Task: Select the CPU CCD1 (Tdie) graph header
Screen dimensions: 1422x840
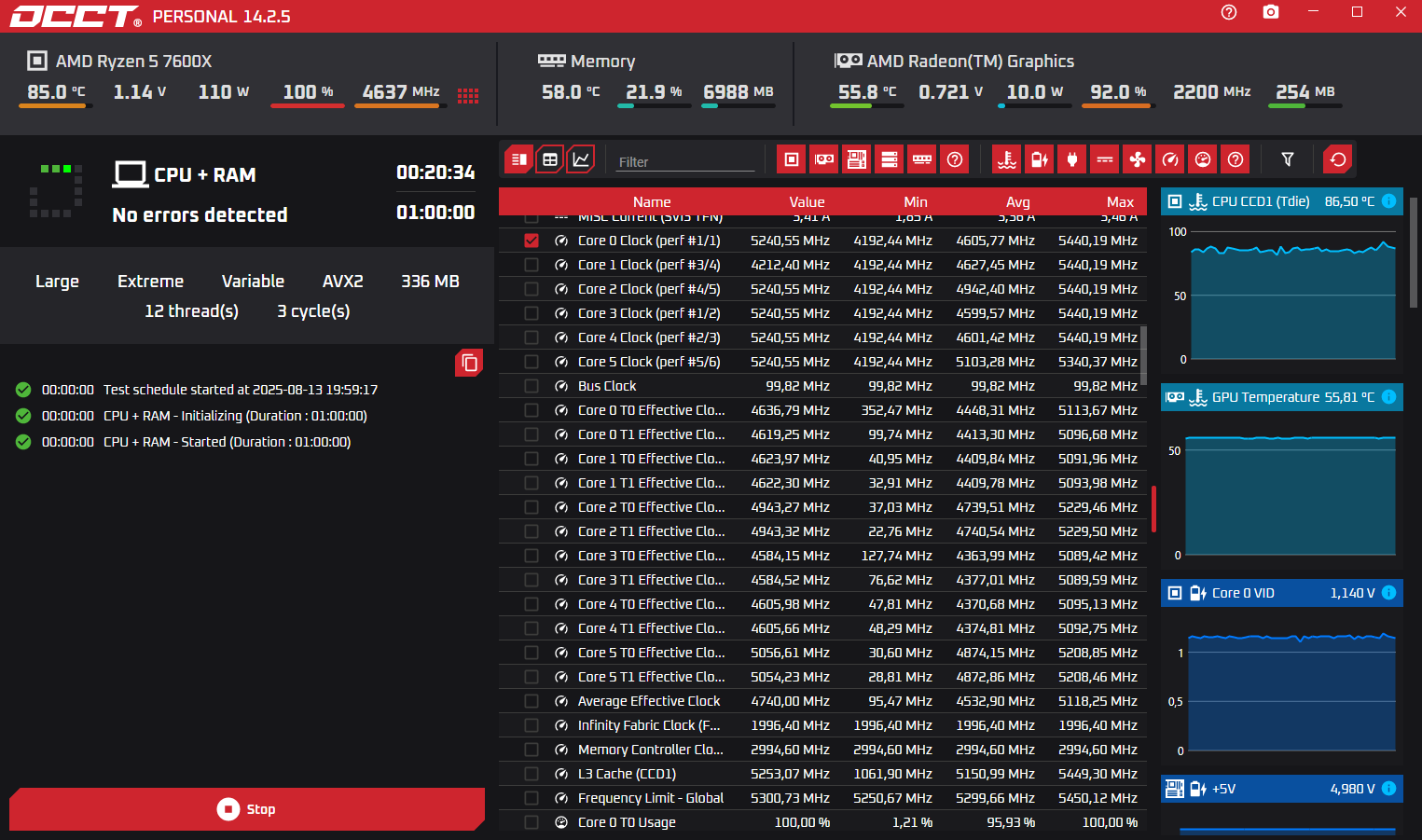Action: click(x=1282, y=200)
